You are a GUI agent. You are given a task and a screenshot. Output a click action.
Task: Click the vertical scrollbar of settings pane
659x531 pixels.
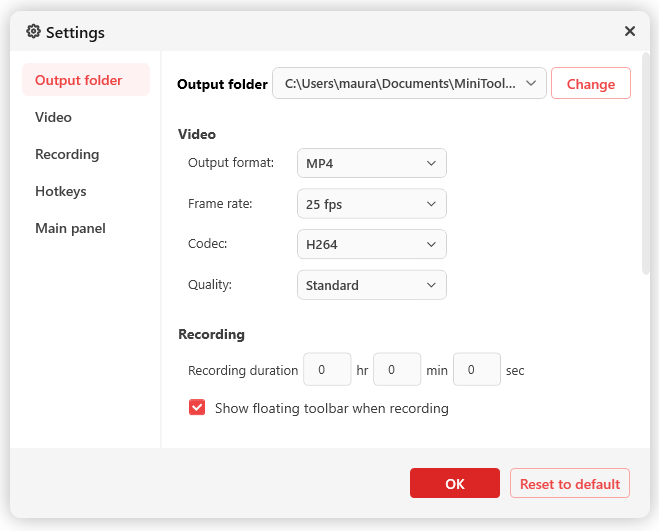point(646,164)
